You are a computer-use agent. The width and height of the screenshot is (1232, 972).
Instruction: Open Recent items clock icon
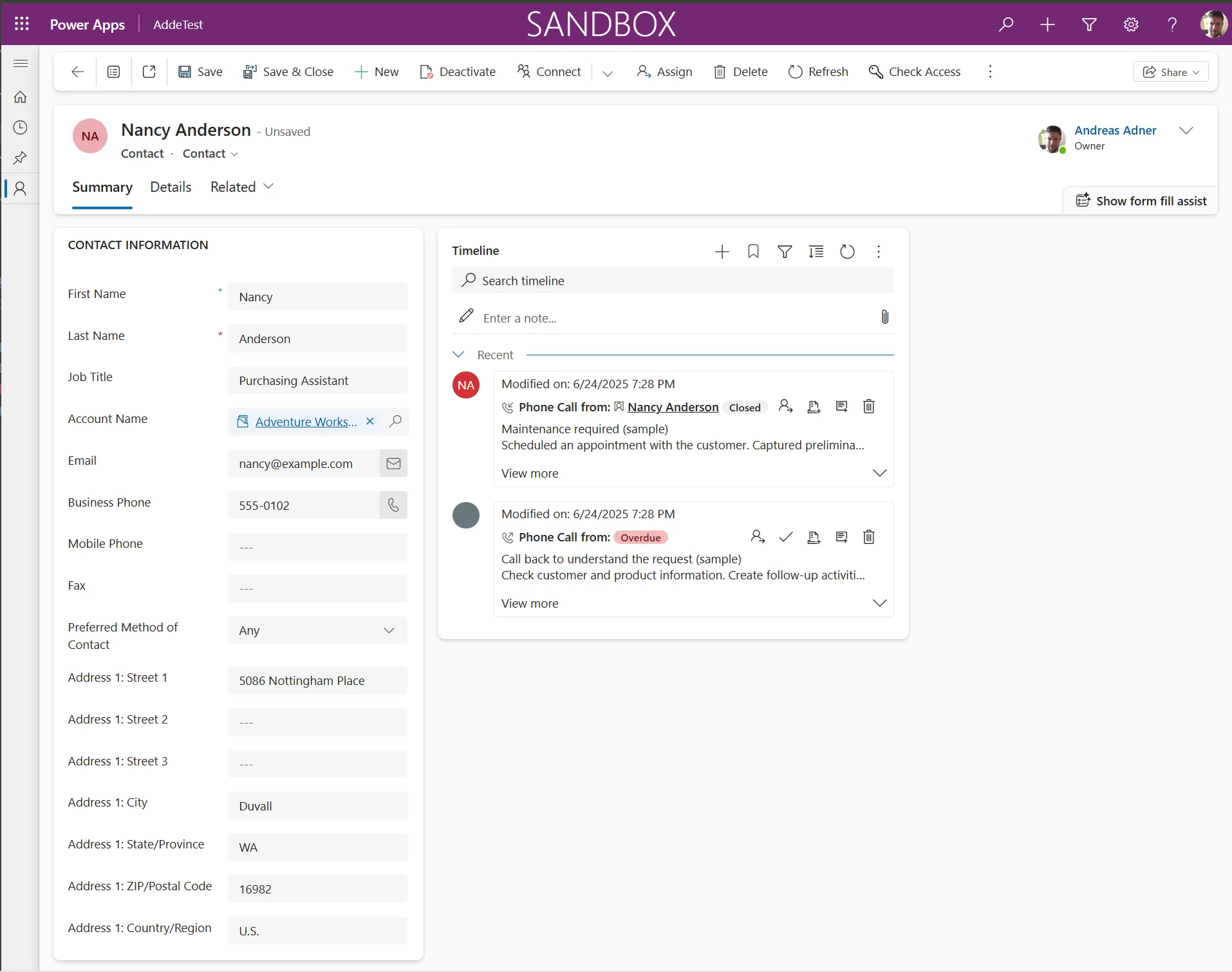21,127
